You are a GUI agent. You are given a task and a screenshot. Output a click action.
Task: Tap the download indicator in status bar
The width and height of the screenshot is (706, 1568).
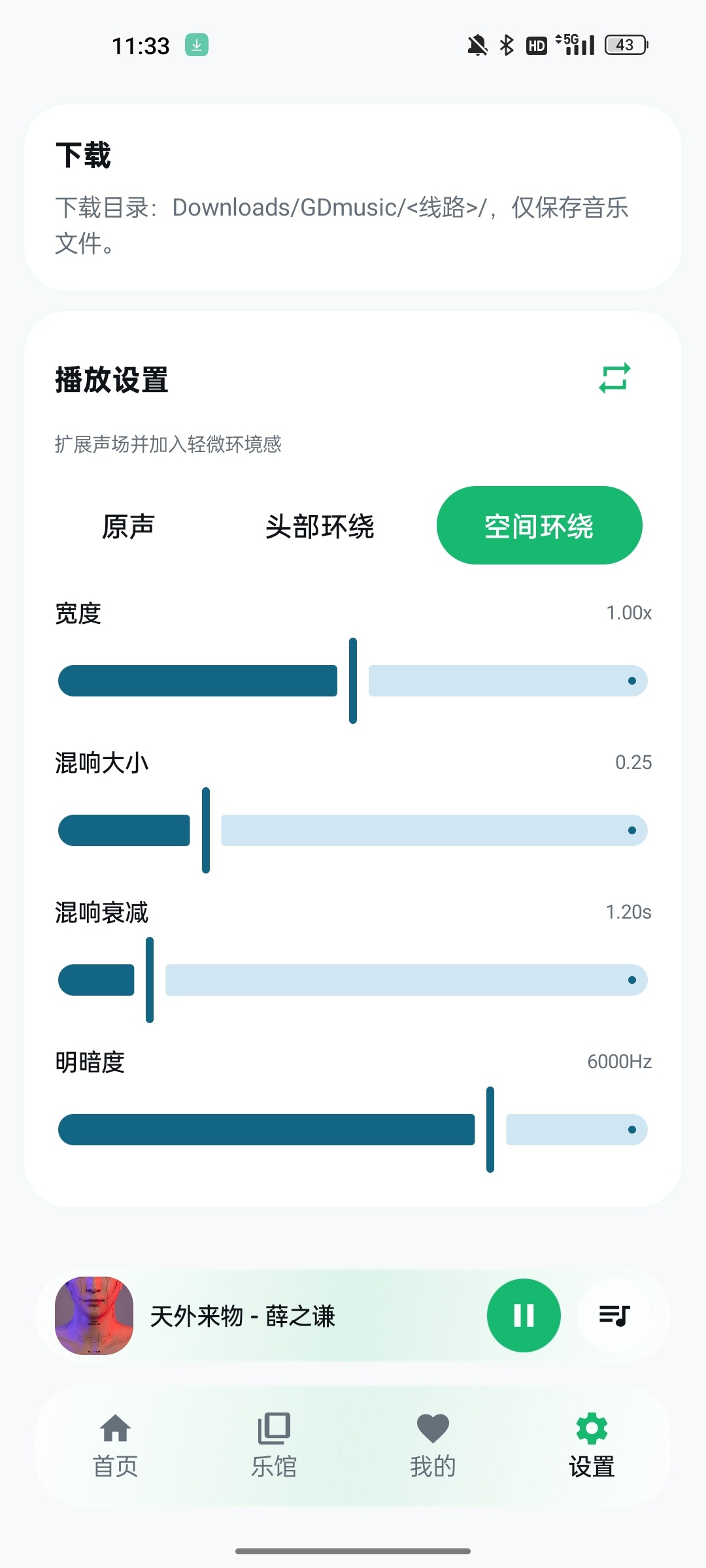(x=196, y=45)
